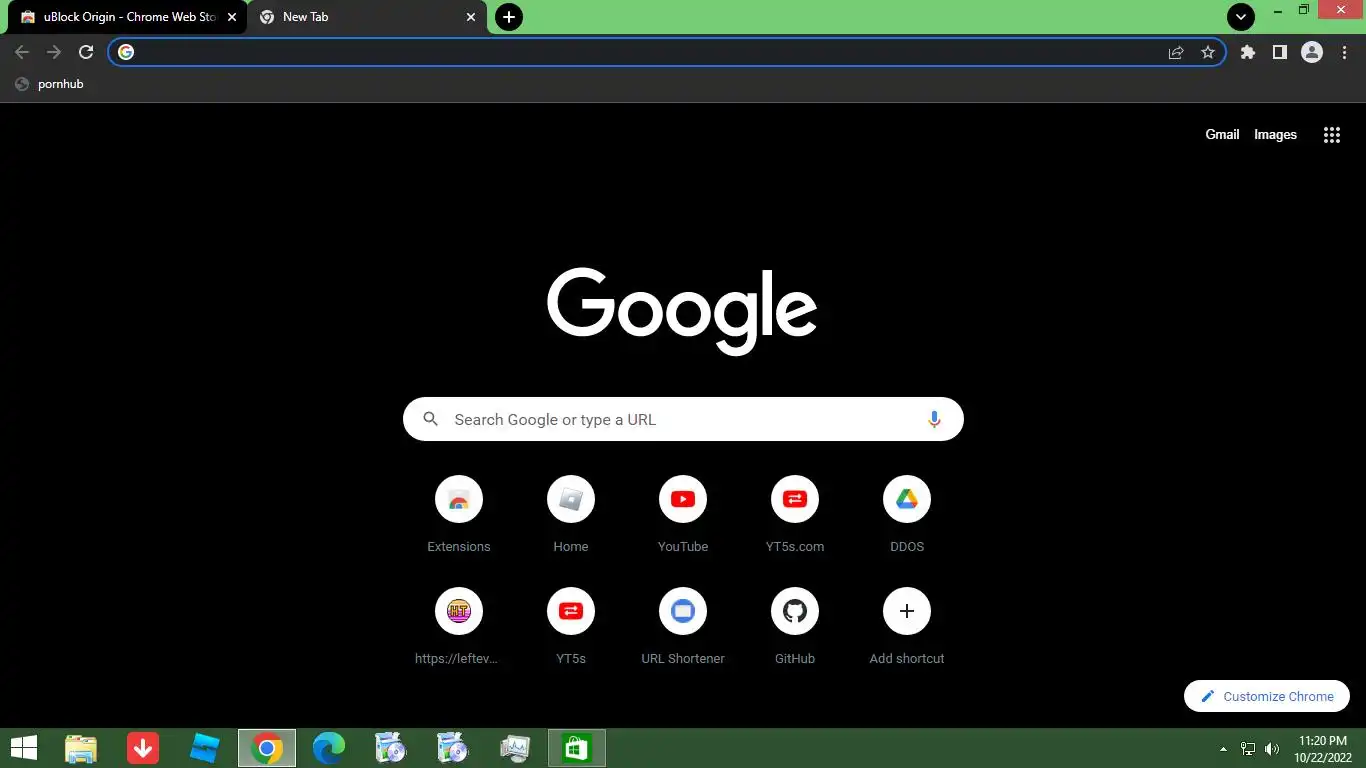1366x768 pixels.
Task: Open Microsoft Edge from the taskbar
Action: coord(329,748)
